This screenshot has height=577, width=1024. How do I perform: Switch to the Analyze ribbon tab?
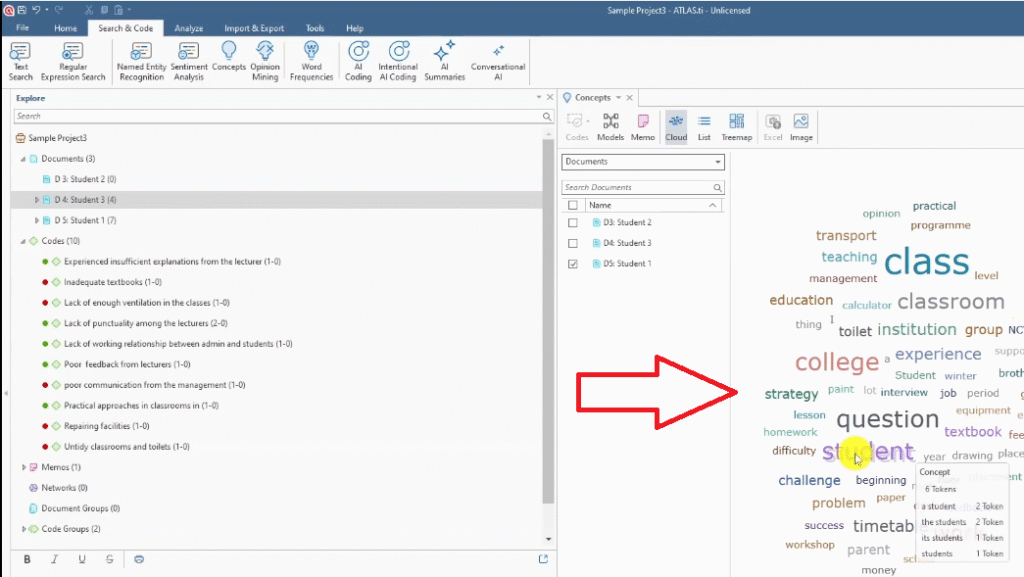[x=188, y=28]
